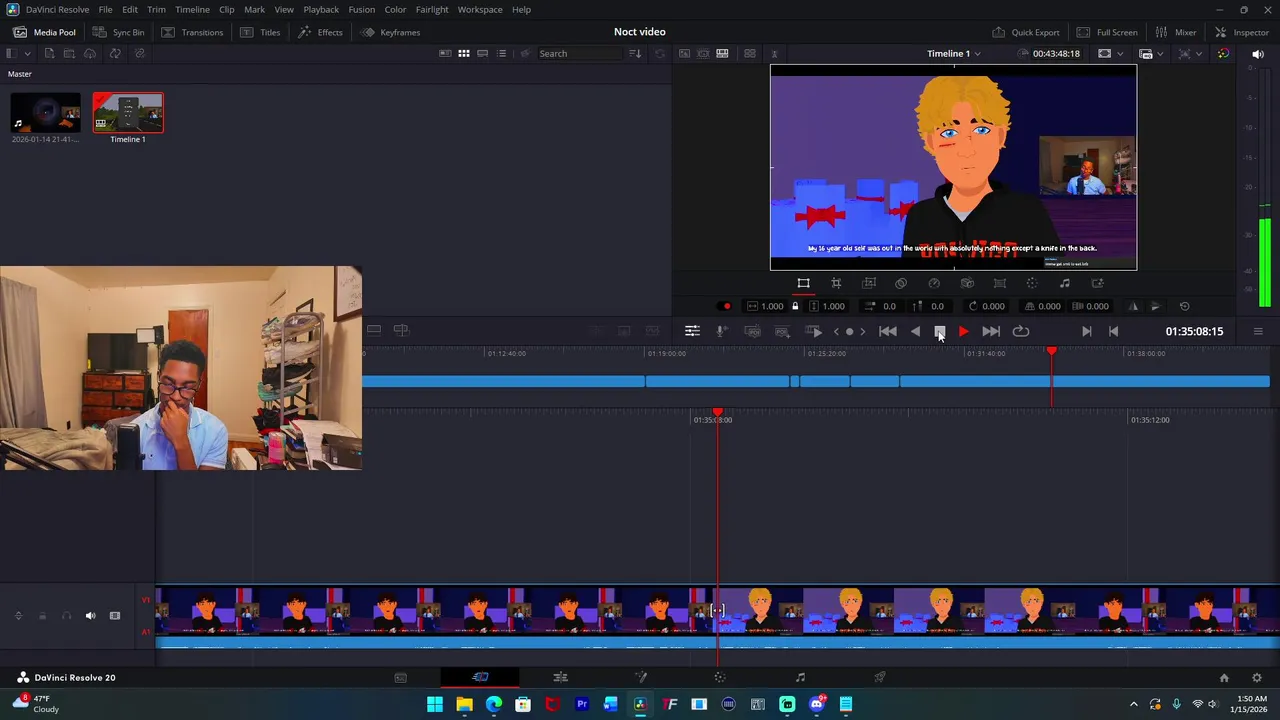Open the Effects panel
The width and height of the screenshot is (1280, 720).
[x=320, y=32]
